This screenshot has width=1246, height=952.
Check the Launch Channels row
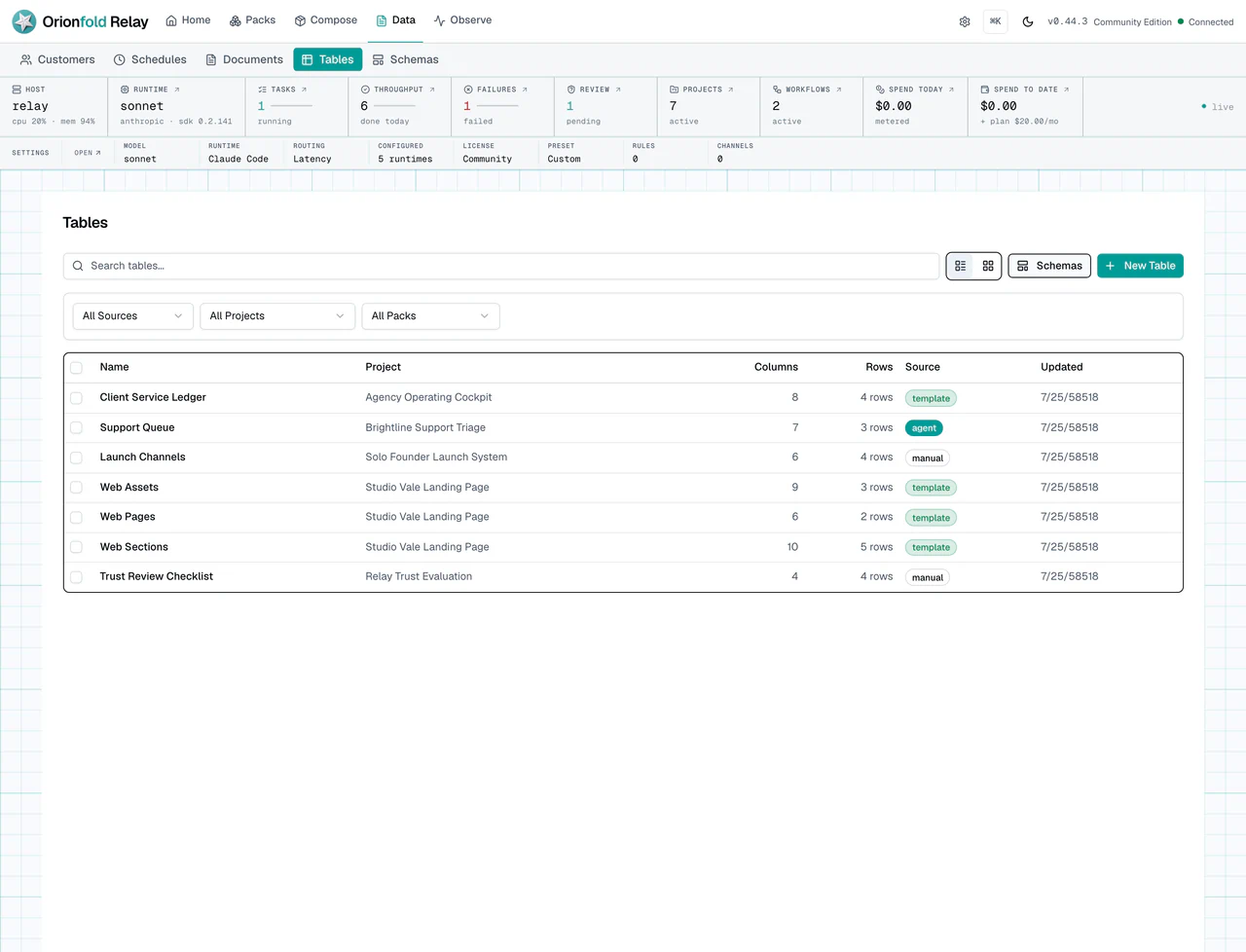77,458
